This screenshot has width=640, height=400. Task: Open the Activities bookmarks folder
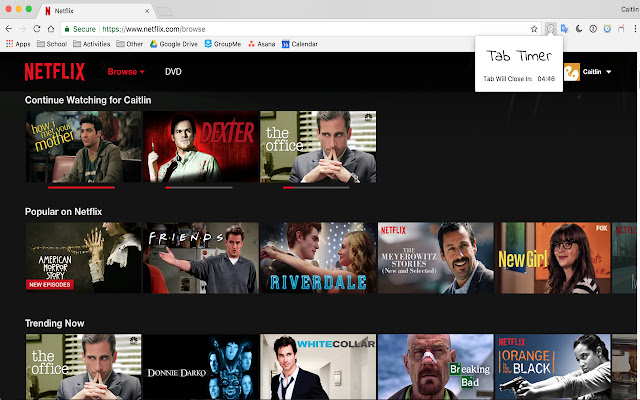[x=92, y=44]
